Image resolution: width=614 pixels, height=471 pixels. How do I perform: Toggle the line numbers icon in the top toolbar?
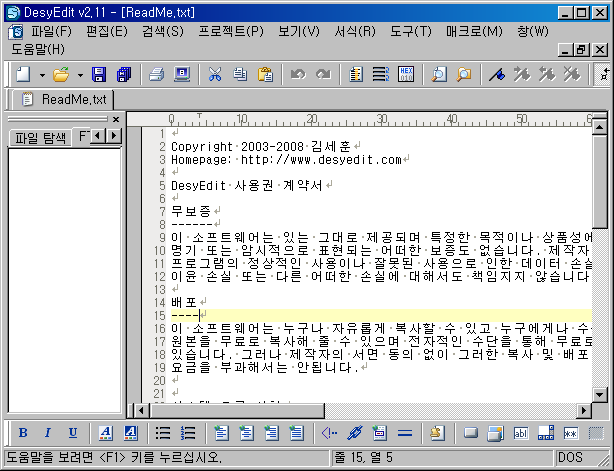click(x=381, y=74)
